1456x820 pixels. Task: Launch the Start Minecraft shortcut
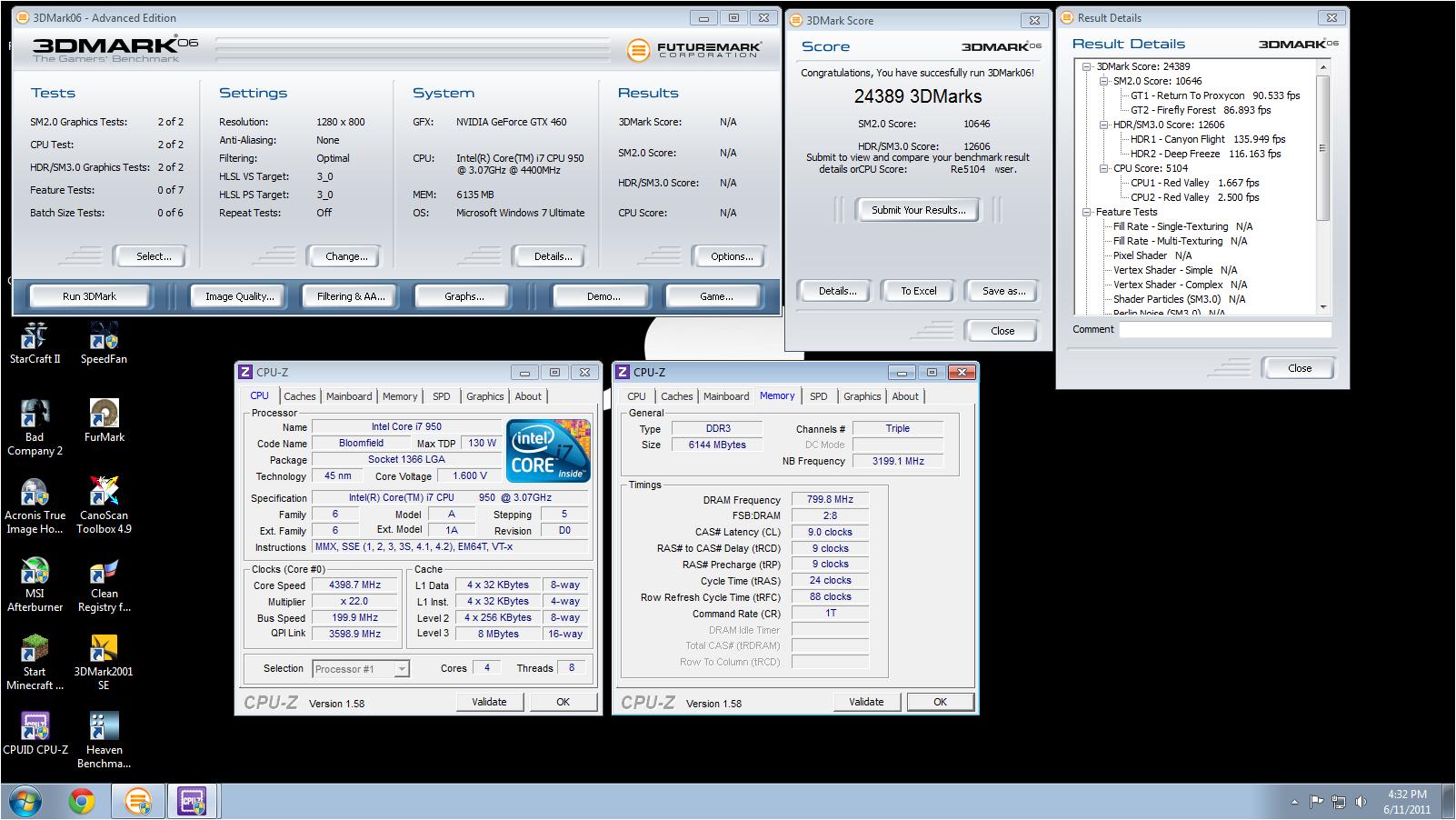coord(35,662)
